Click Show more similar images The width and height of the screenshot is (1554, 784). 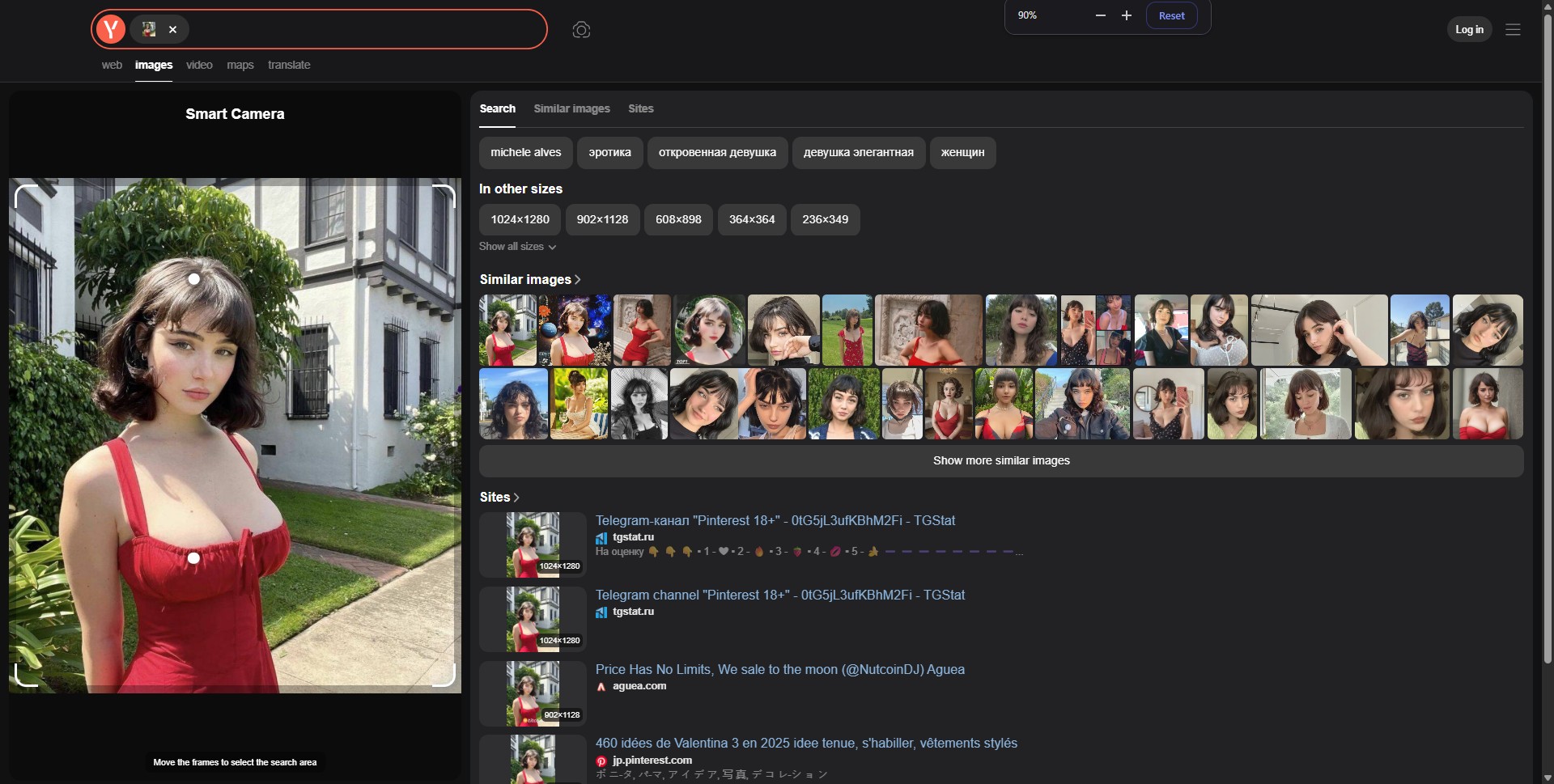point(1001,460)
